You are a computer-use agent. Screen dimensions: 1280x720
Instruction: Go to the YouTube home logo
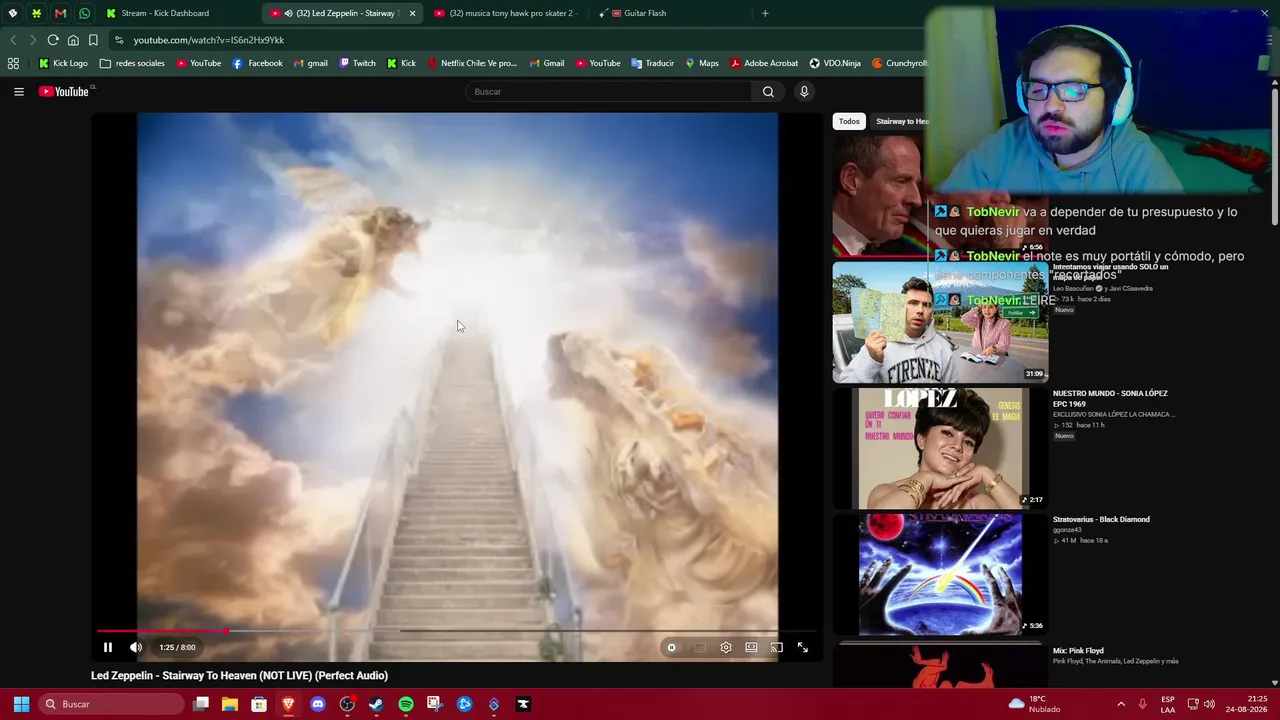tap(64, 91)
